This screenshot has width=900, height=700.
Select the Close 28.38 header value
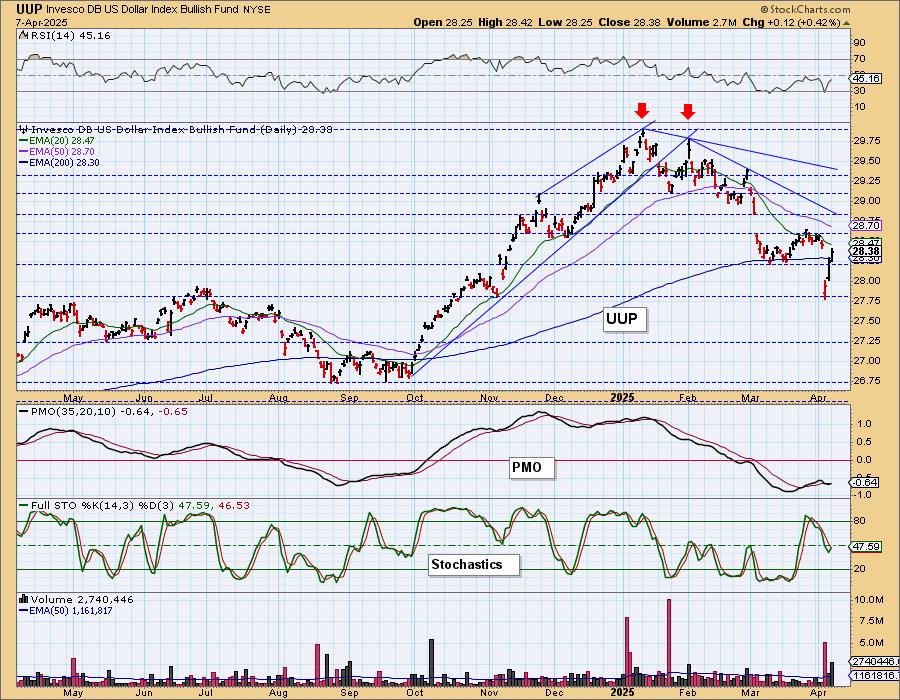[x=629, y=22]
